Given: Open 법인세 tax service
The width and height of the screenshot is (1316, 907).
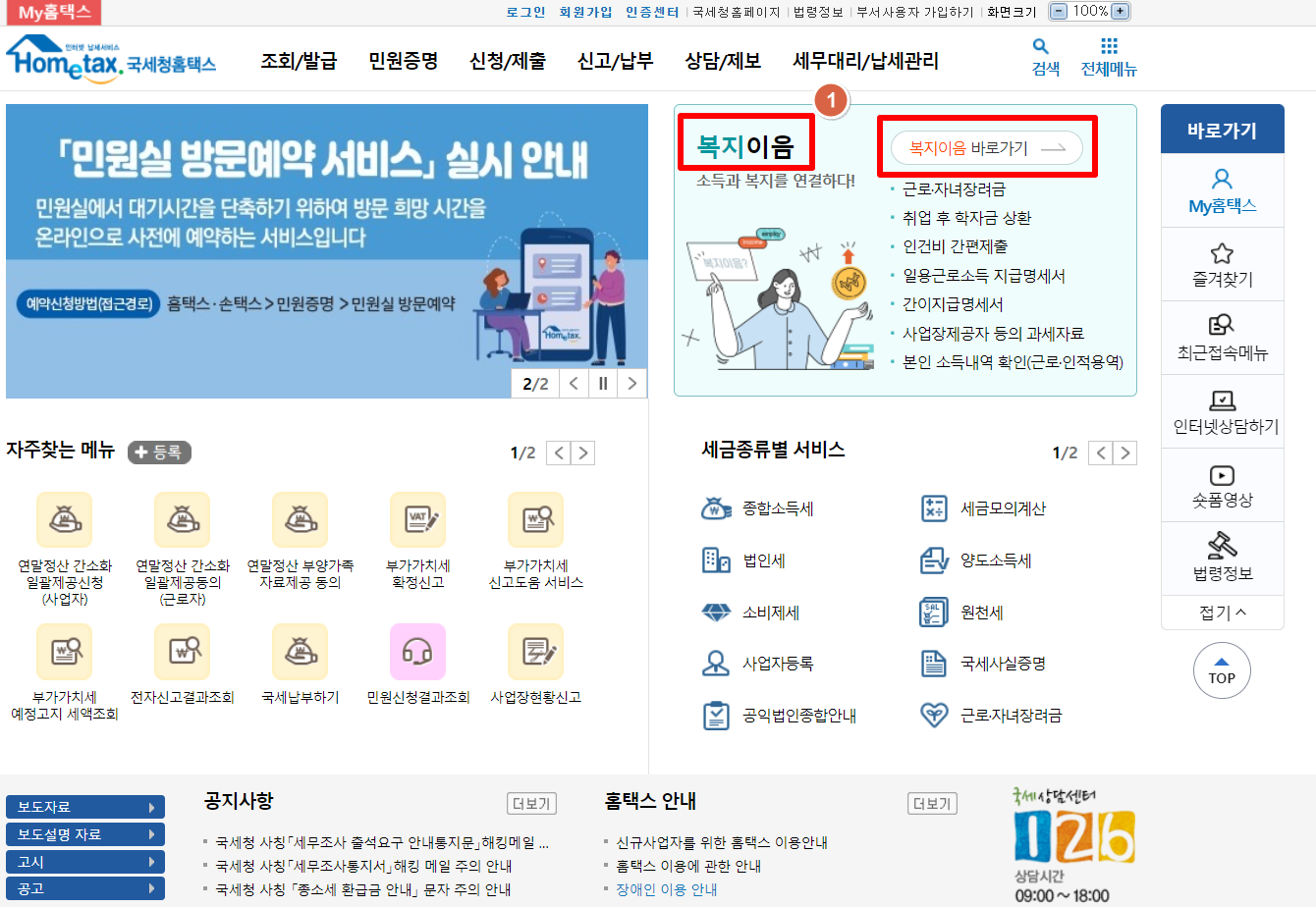Looking at the screenshot, I should 744,560.
